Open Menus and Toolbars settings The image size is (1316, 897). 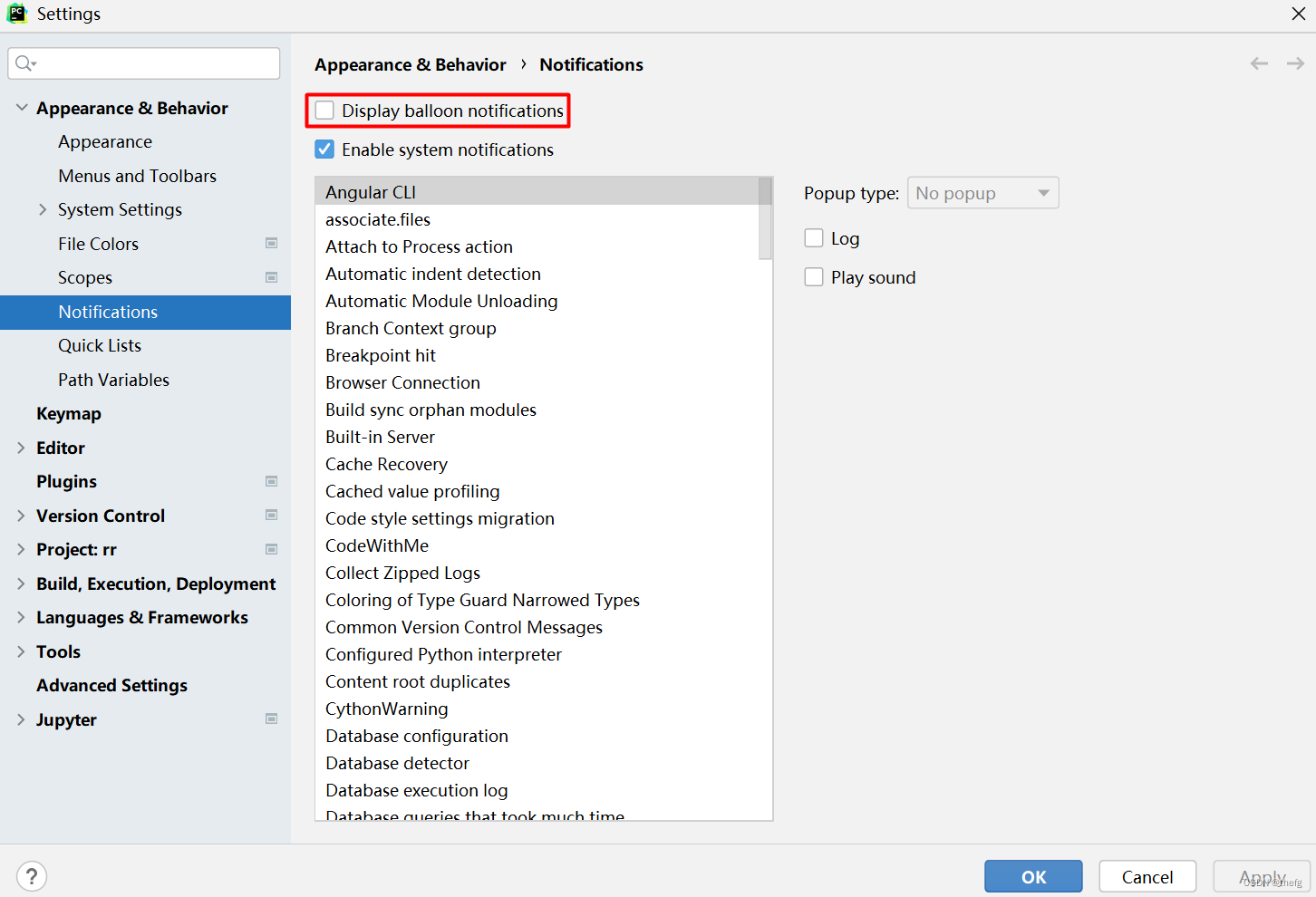point(138,176)
